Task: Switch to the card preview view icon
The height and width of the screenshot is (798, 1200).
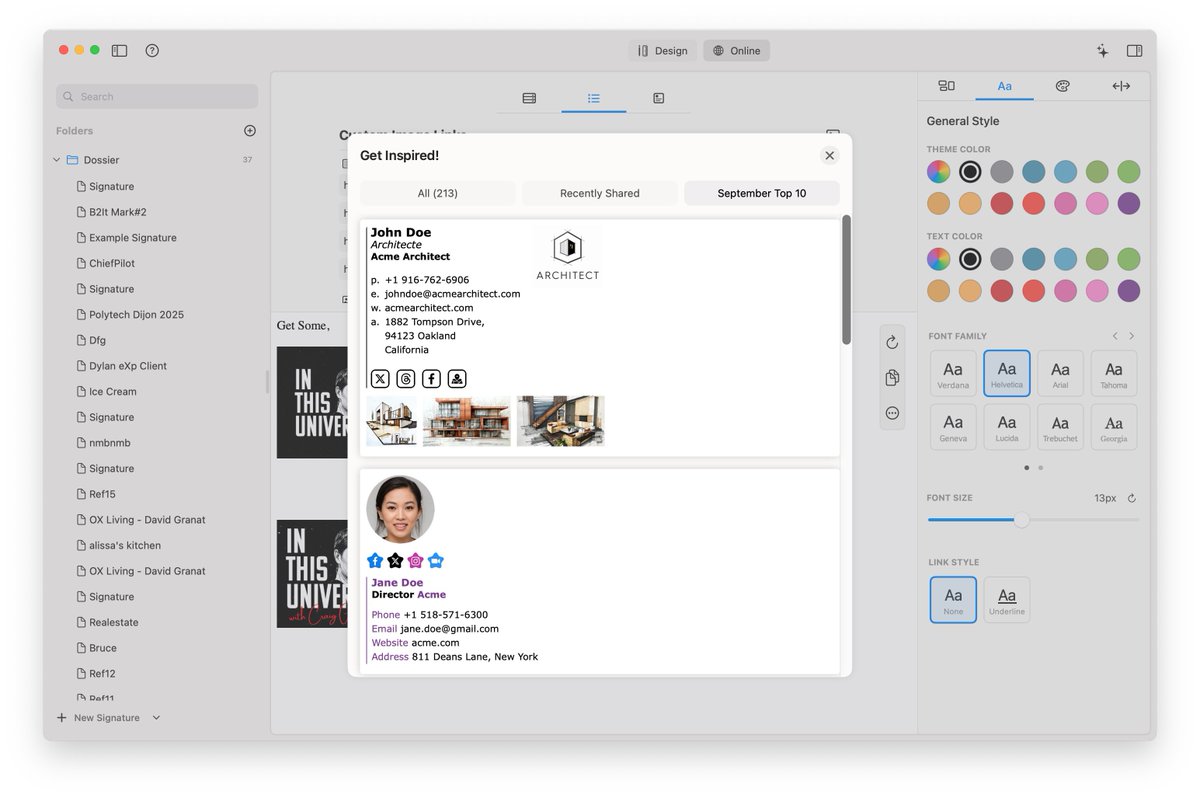Action: point(658,98)
